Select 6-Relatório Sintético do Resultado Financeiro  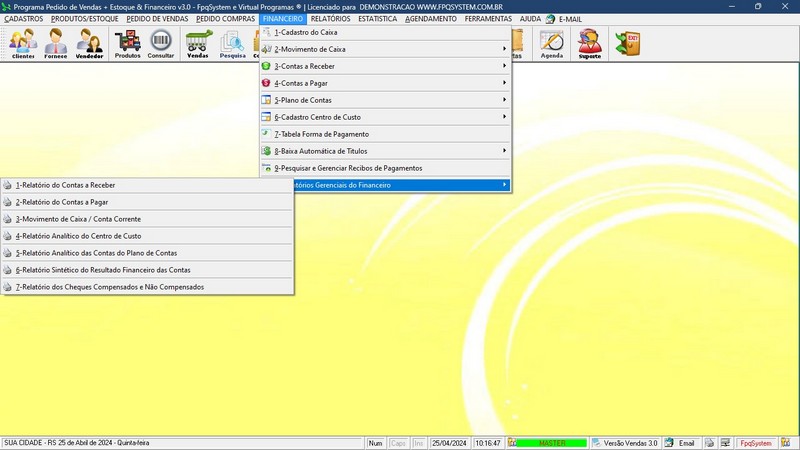click(x=147, y=270)
